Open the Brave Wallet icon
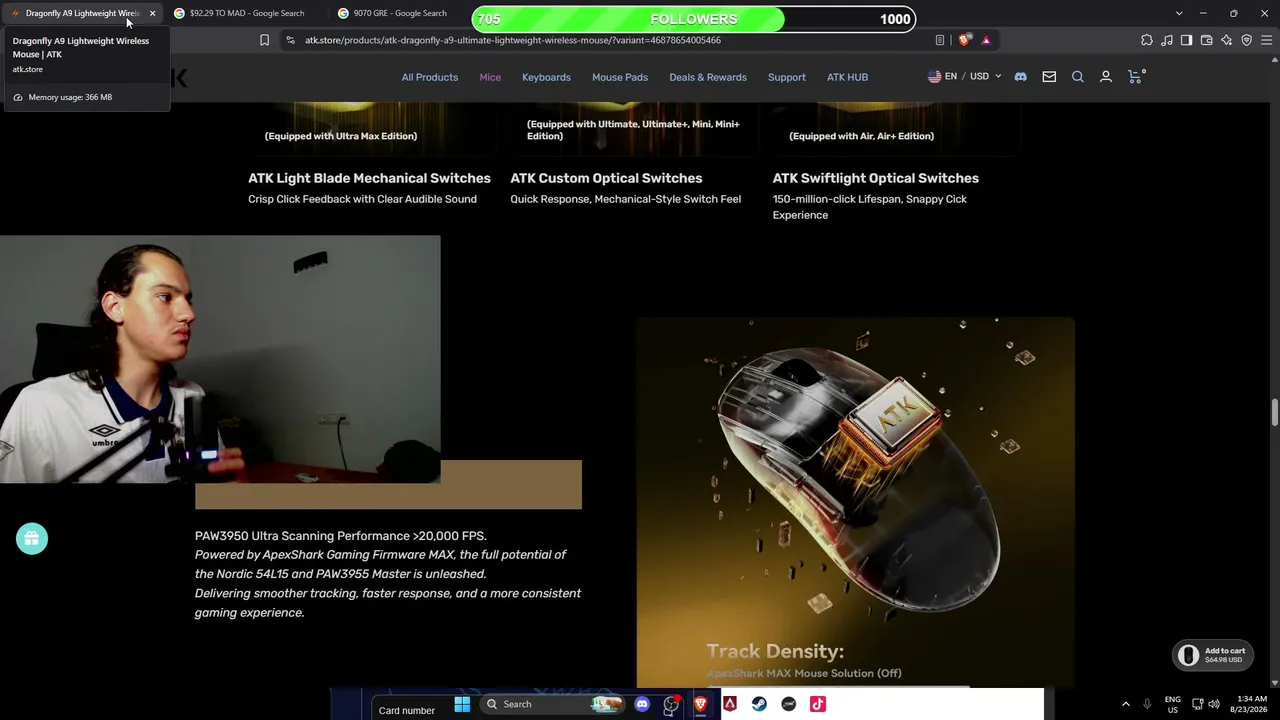Screen dimensions: 1280x720 tap(1206, 40)
